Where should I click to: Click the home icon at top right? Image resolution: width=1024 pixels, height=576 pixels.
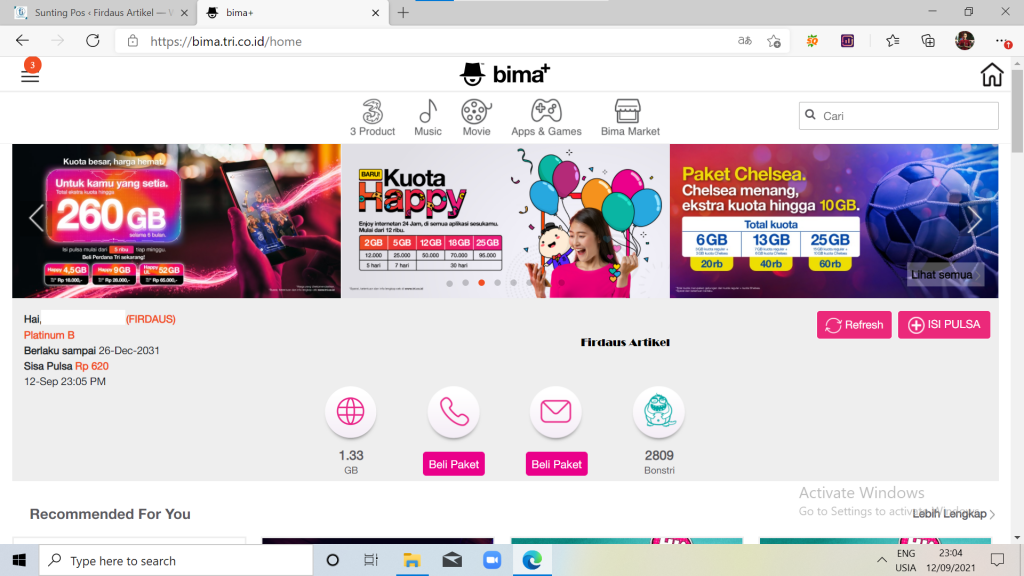(x=991, y=75)
